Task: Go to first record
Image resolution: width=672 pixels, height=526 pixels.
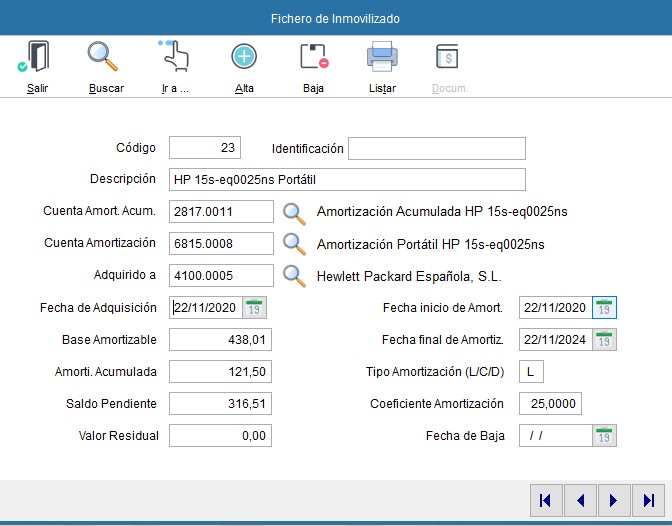Action: [x=545, y=500]
